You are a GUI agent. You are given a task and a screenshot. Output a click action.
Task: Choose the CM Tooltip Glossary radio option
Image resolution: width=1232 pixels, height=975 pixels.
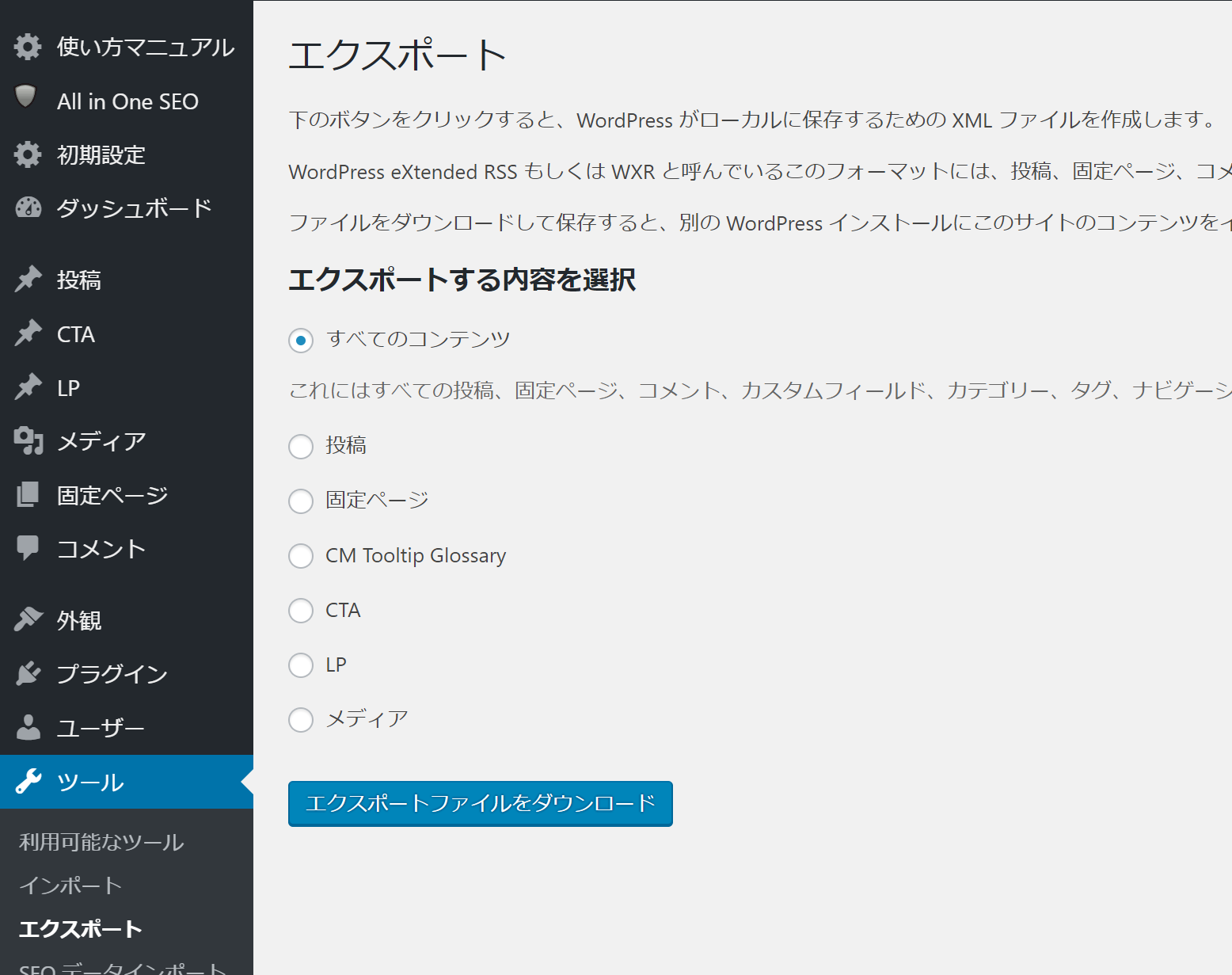(x=301, y=556)
